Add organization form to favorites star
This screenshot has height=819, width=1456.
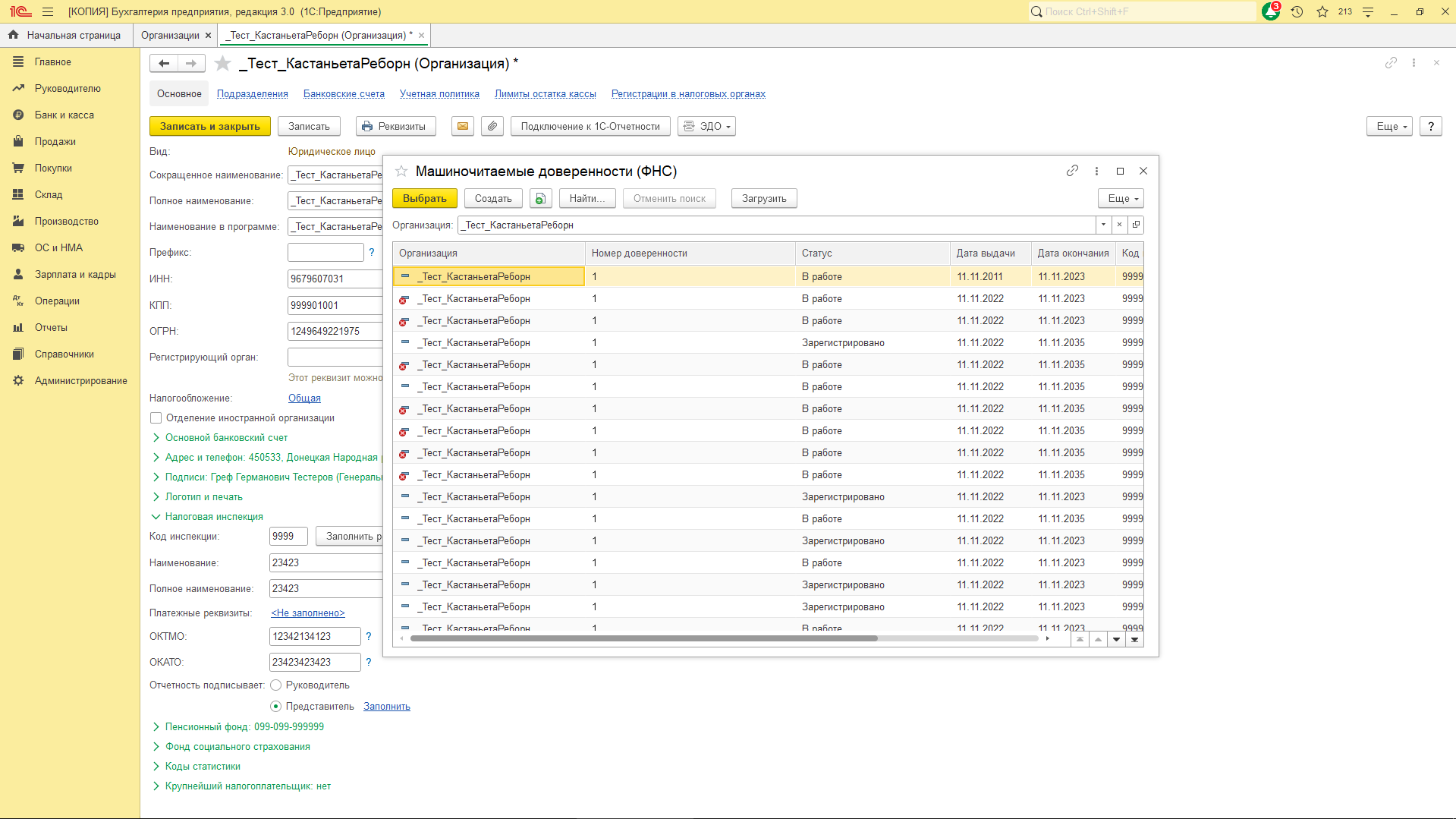222,64
